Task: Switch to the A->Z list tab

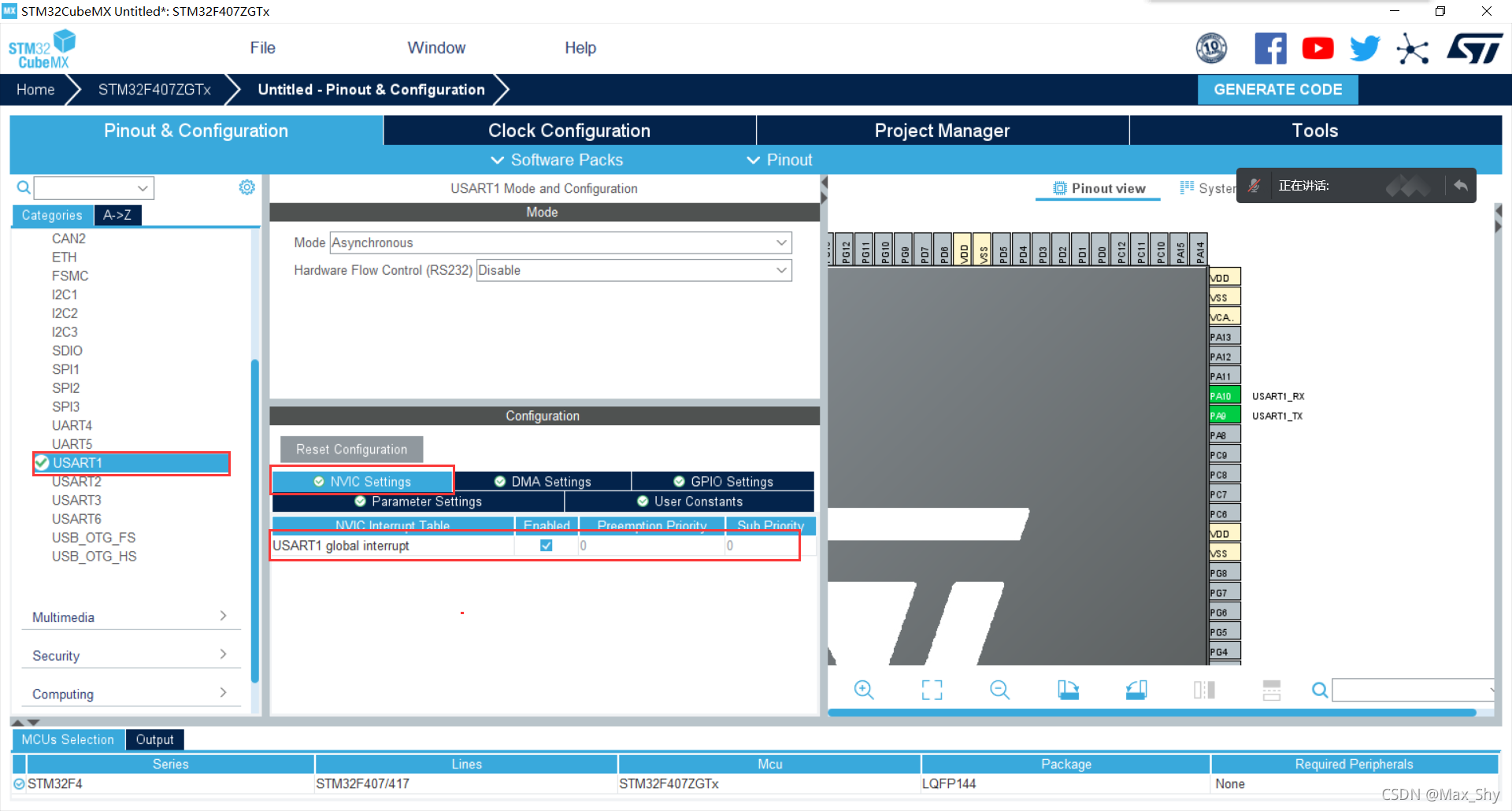Action: pos(117,215)
